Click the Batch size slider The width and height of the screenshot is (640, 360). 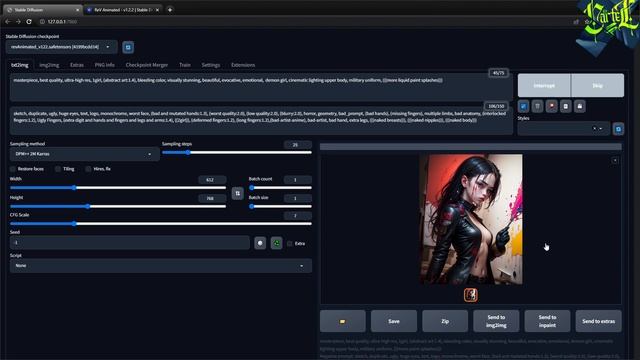pyautogui.click(x=280, y=207)
